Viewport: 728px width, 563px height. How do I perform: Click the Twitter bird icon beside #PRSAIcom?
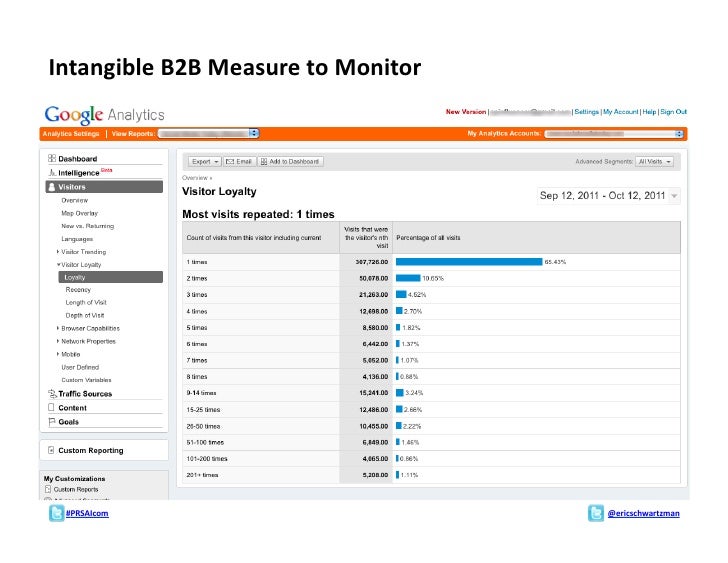[56, 513]
